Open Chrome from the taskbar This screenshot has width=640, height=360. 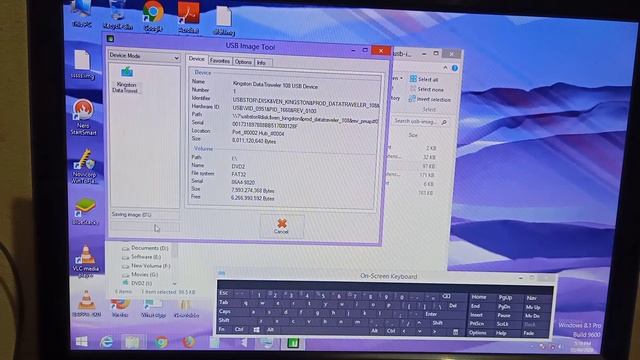(162, 342)
